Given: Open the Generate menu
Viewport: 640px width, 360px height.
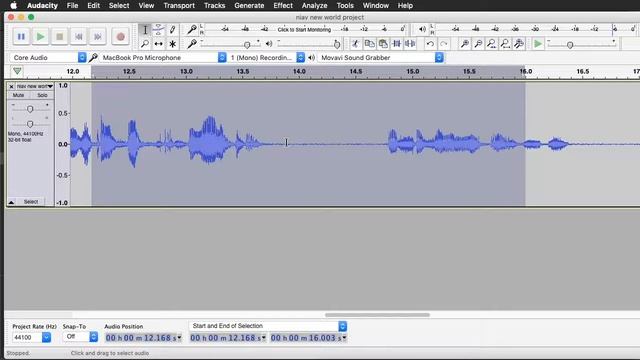Looking at the screenshot, I should 249,6.
